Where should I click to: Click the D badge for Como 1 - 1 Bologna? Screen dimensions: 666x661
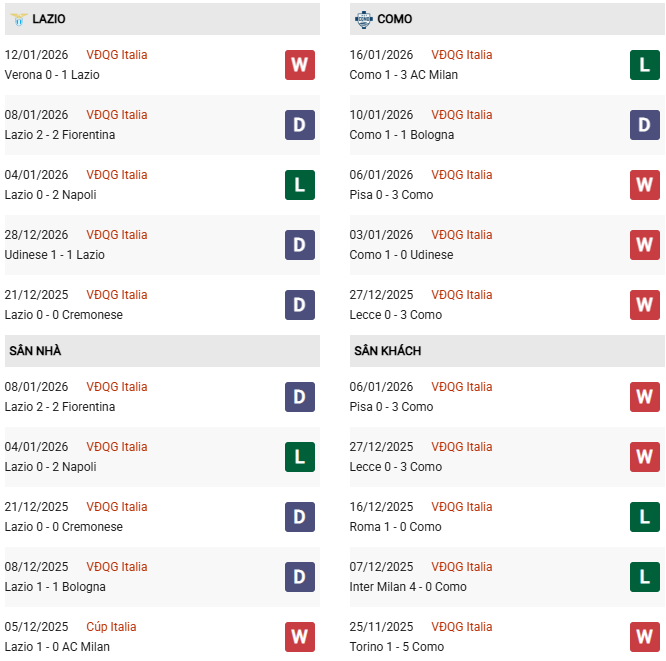pos(645,125)
